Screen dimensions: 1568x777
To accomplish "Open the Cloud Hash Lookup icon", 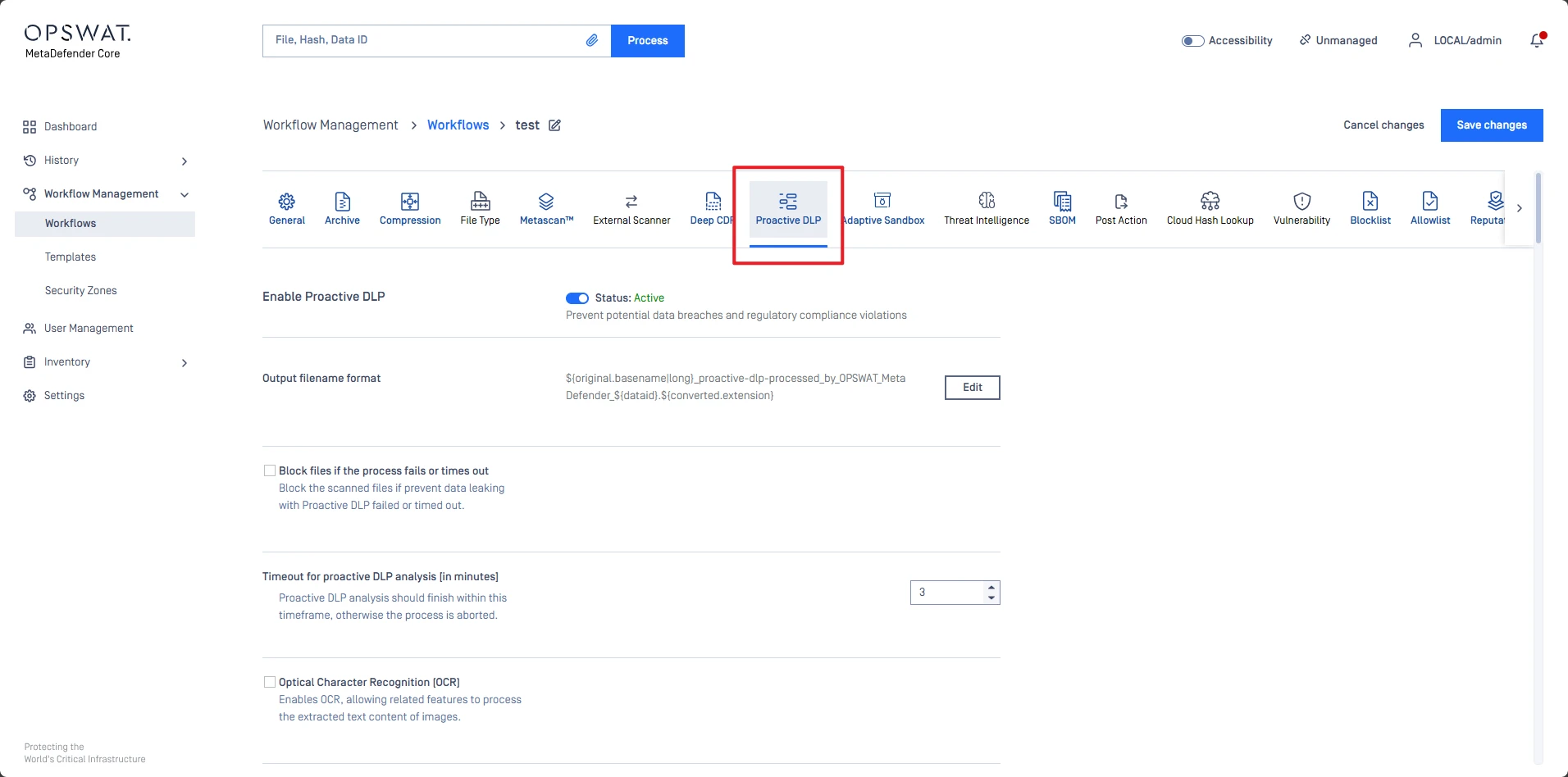I will pos(1210,201).
